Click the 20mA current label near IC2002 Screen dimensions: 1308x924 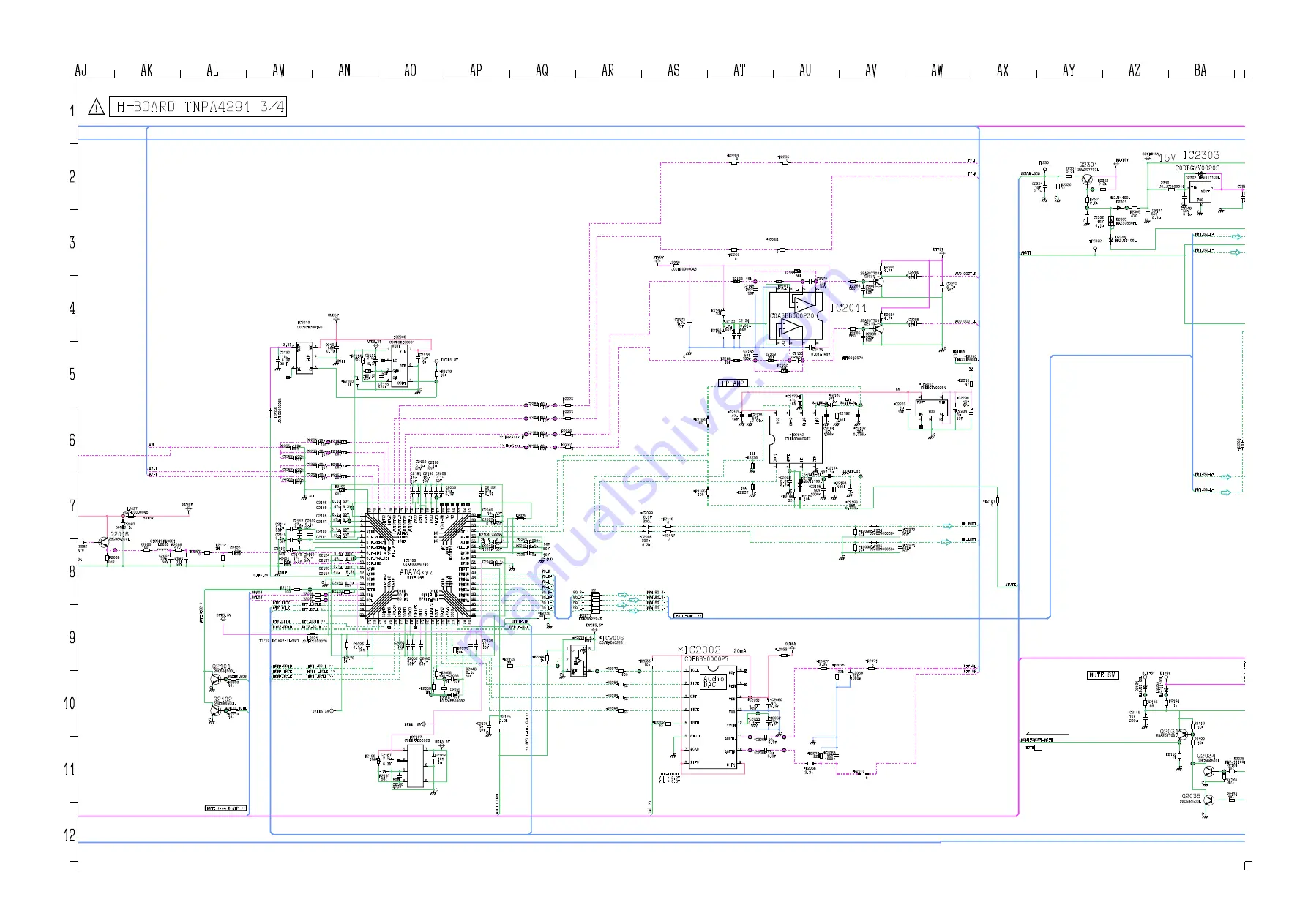pos(739,650)
